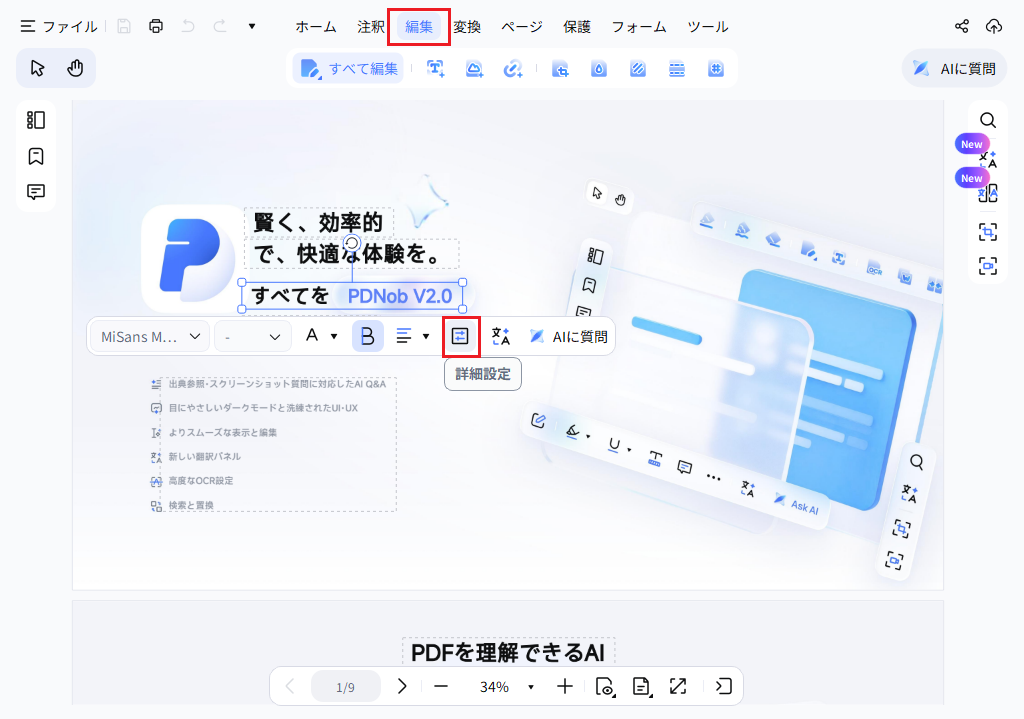The image size is (1024, 719).
Task: Expand the quick access dropdown arrow
Action: [x=252, y=26]
